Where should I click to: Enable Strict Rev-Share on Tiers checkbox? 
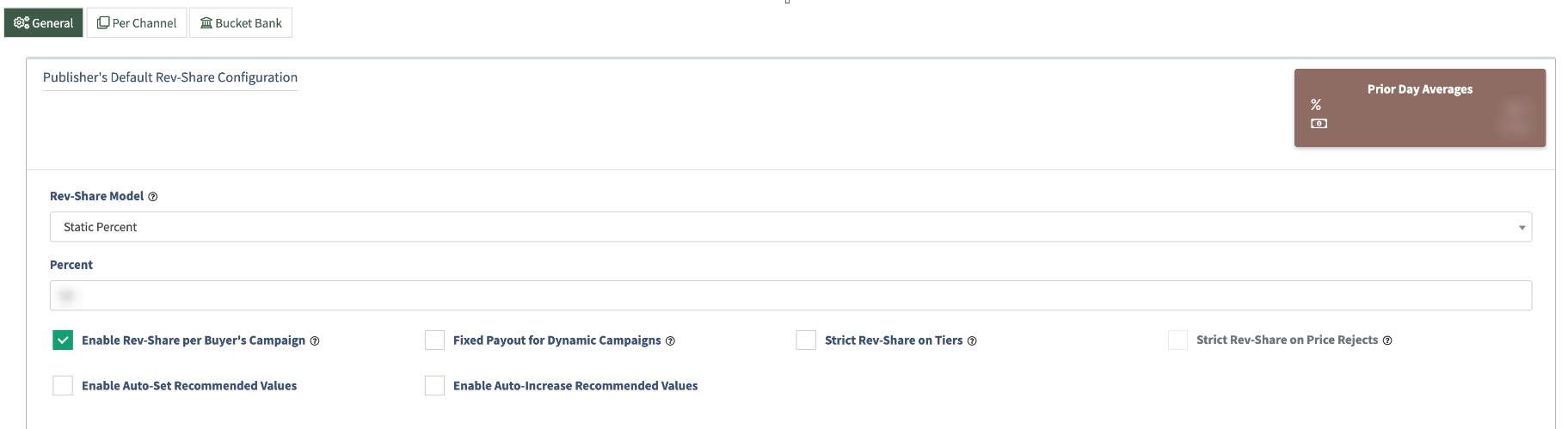(x=806, y=340)
